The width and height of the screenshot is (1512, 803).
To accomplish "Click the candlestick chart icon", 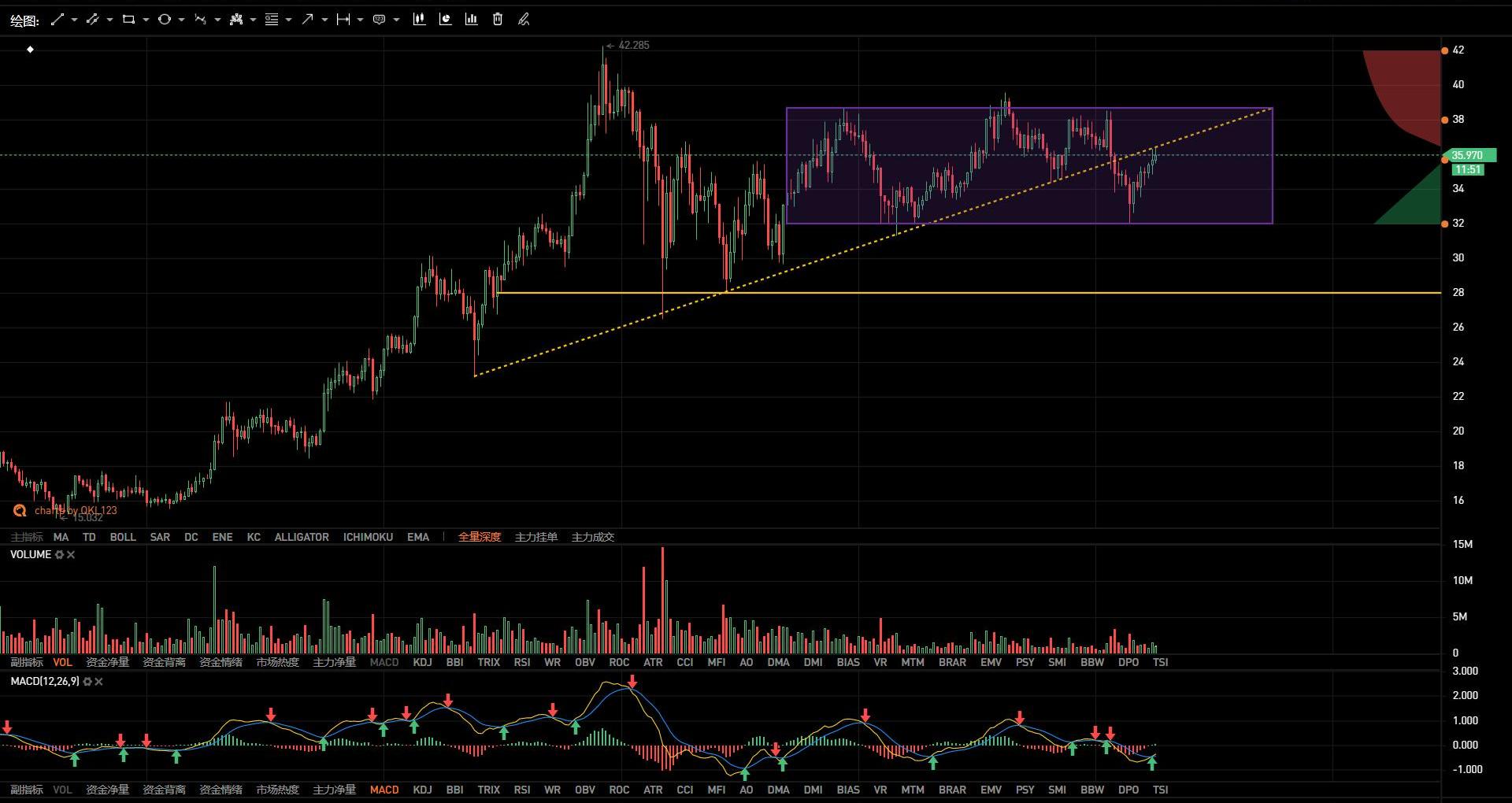I will pos(419,20).
